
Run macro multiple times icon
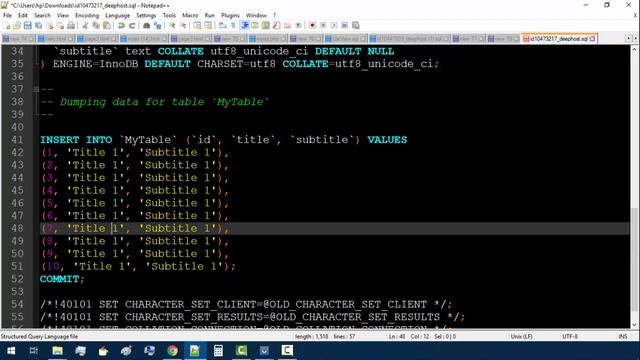pyautogui.click(x=344, y=25)
